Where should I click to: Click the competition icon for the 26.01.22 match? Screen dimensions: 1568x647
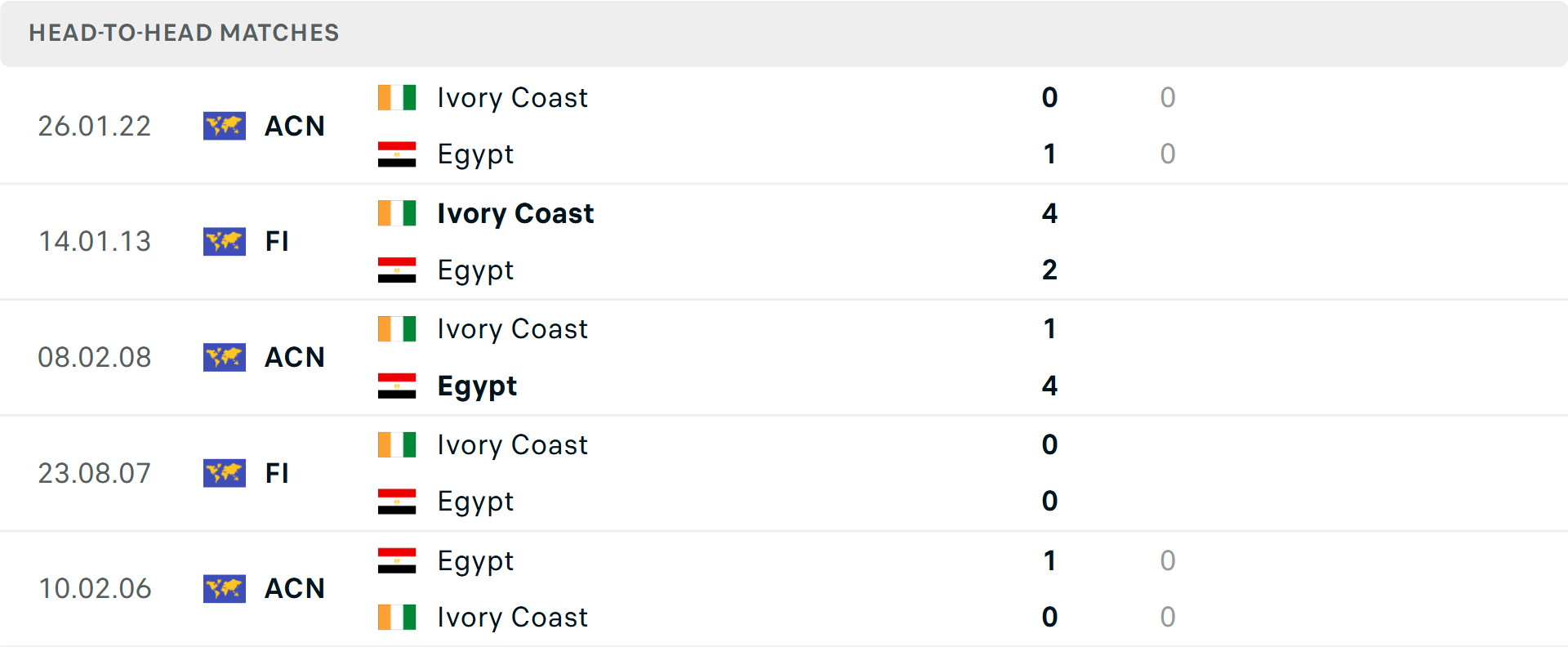[225, 126]
